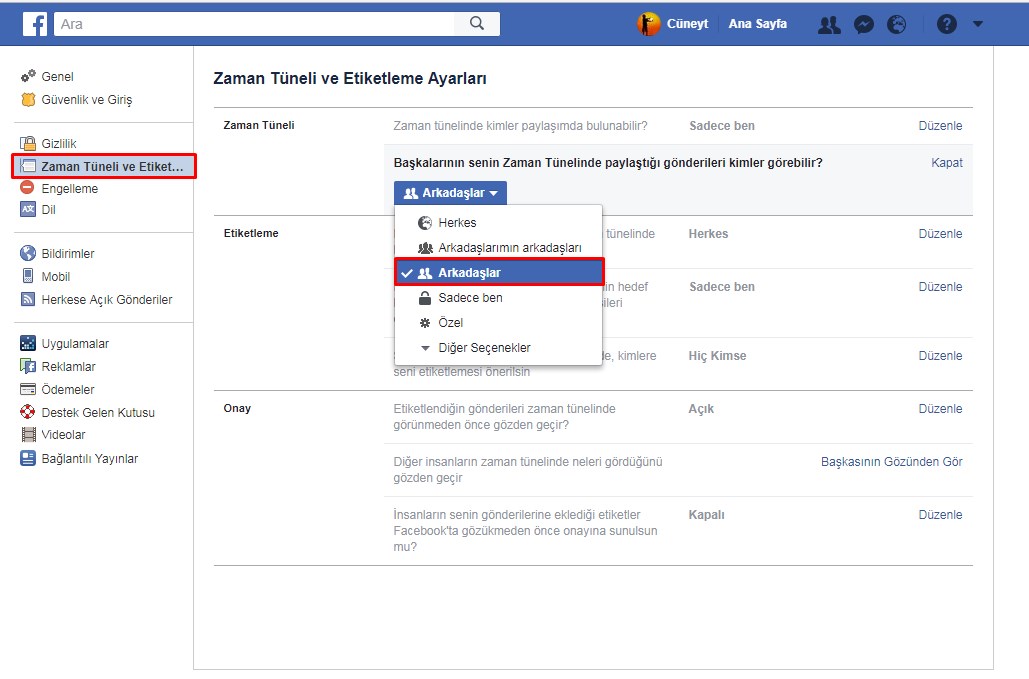Click Kapat to close the section

pyautogui.click(x=946, y=163)
